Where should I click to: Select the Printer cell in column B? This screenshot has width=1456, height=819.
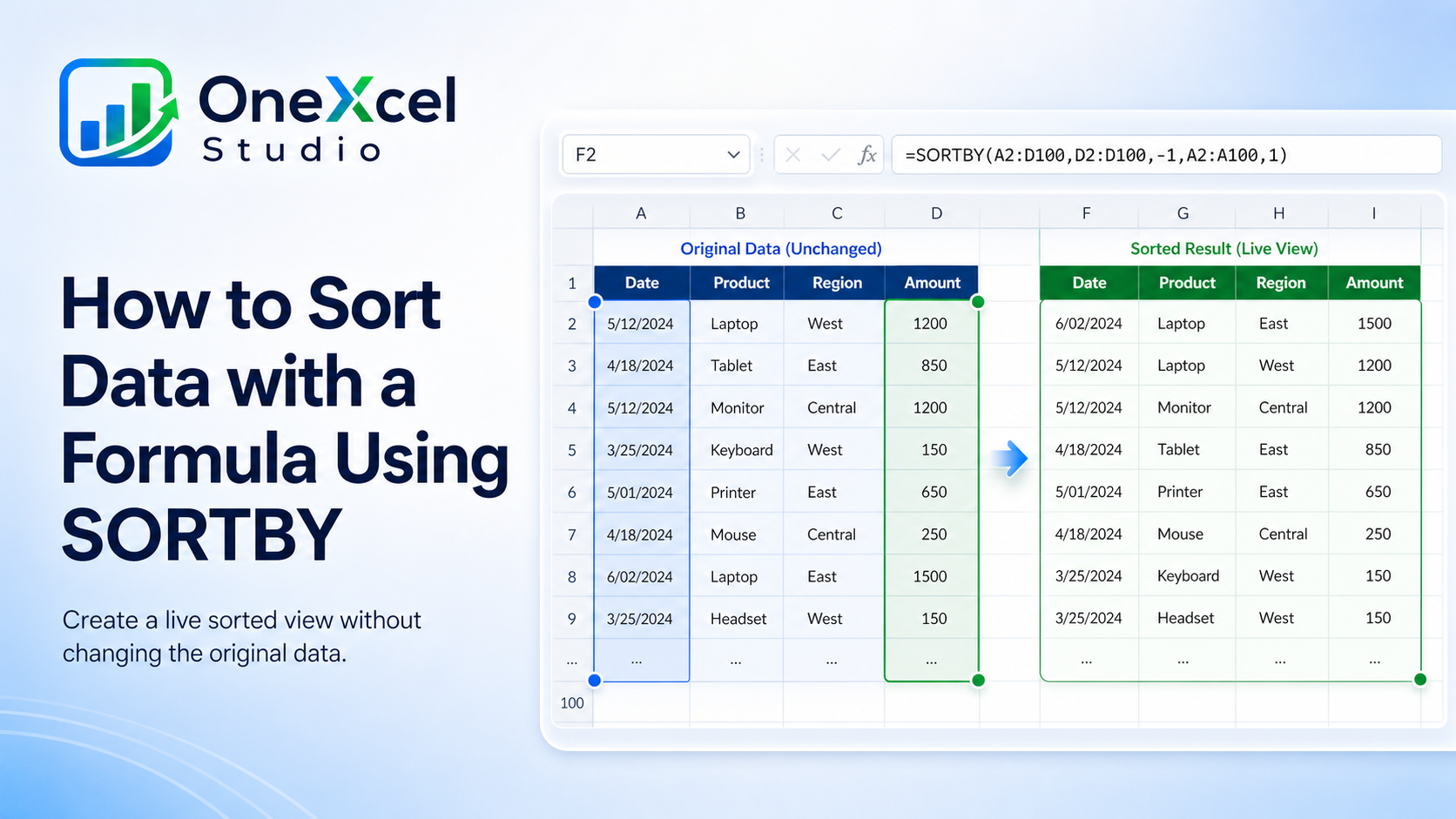point(737,493)
